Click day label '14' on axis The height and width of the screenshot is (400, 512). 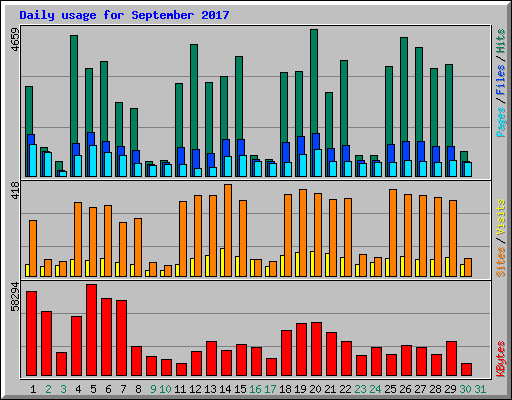[x=225, y=389]
